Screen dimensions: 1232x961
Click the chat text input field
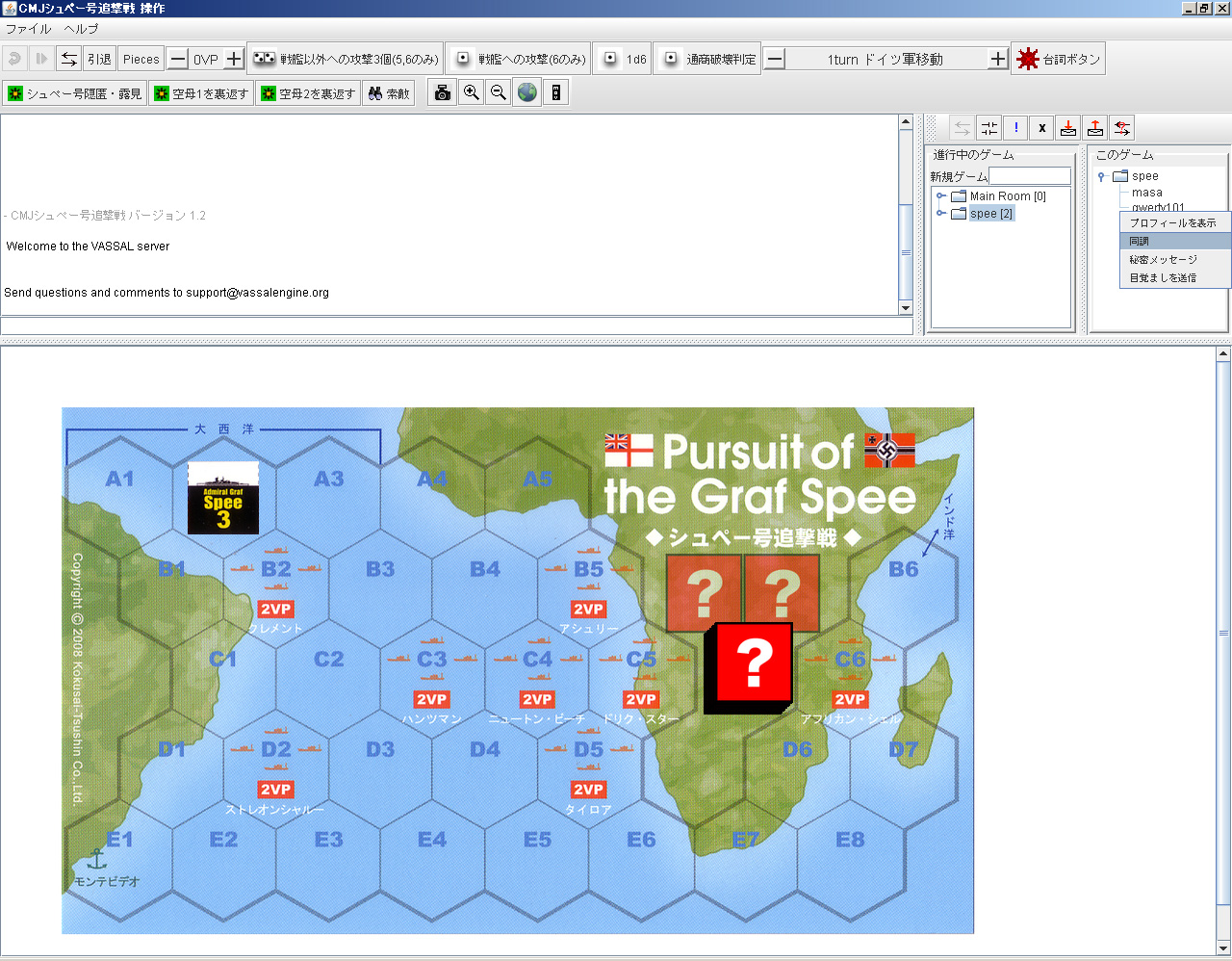click(456, 326)
